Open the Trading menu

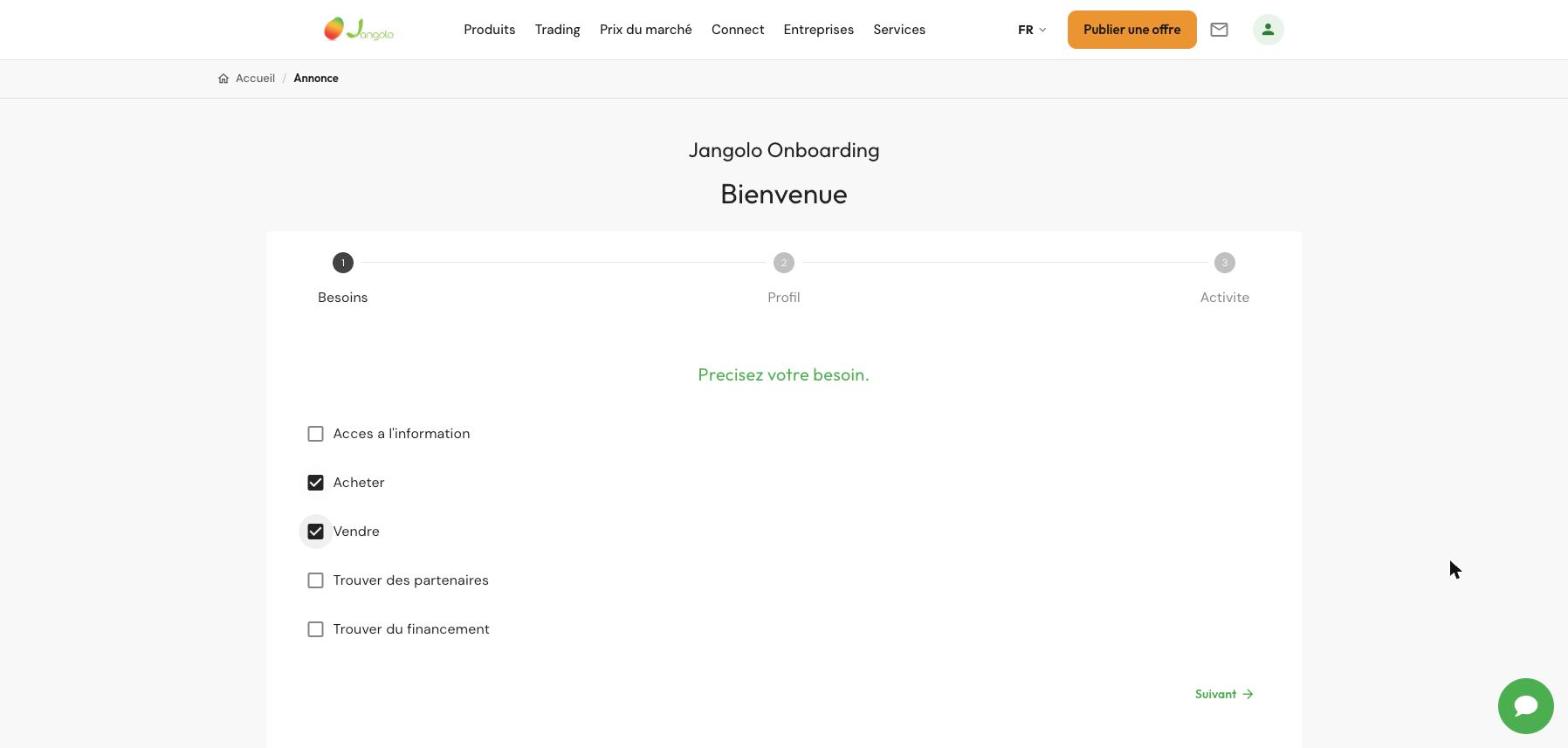[557, 30]
